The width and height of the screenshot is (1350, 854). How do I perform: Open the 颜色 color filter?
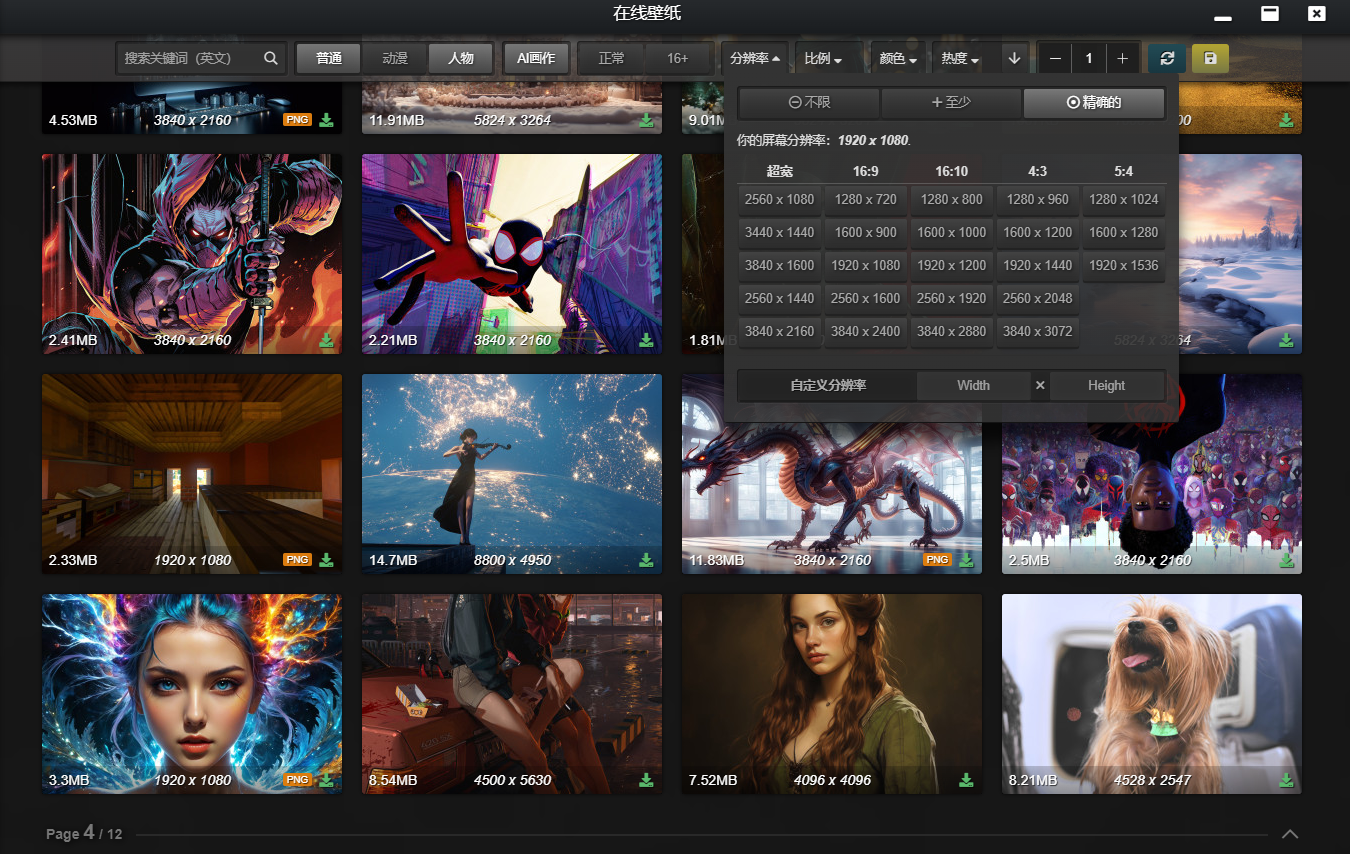898,59
